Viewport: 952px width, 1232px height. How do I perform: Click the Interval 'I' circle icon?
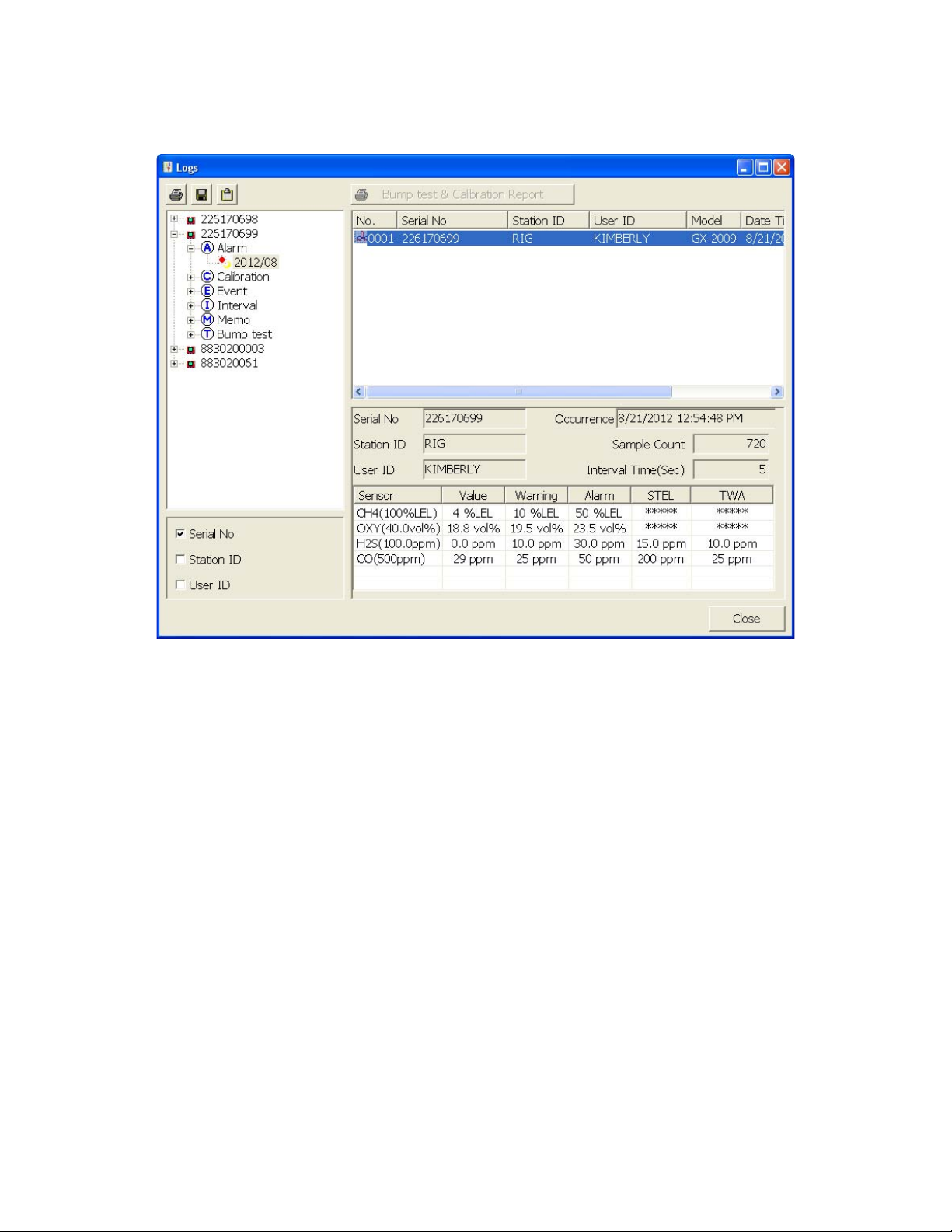[207, 305]
